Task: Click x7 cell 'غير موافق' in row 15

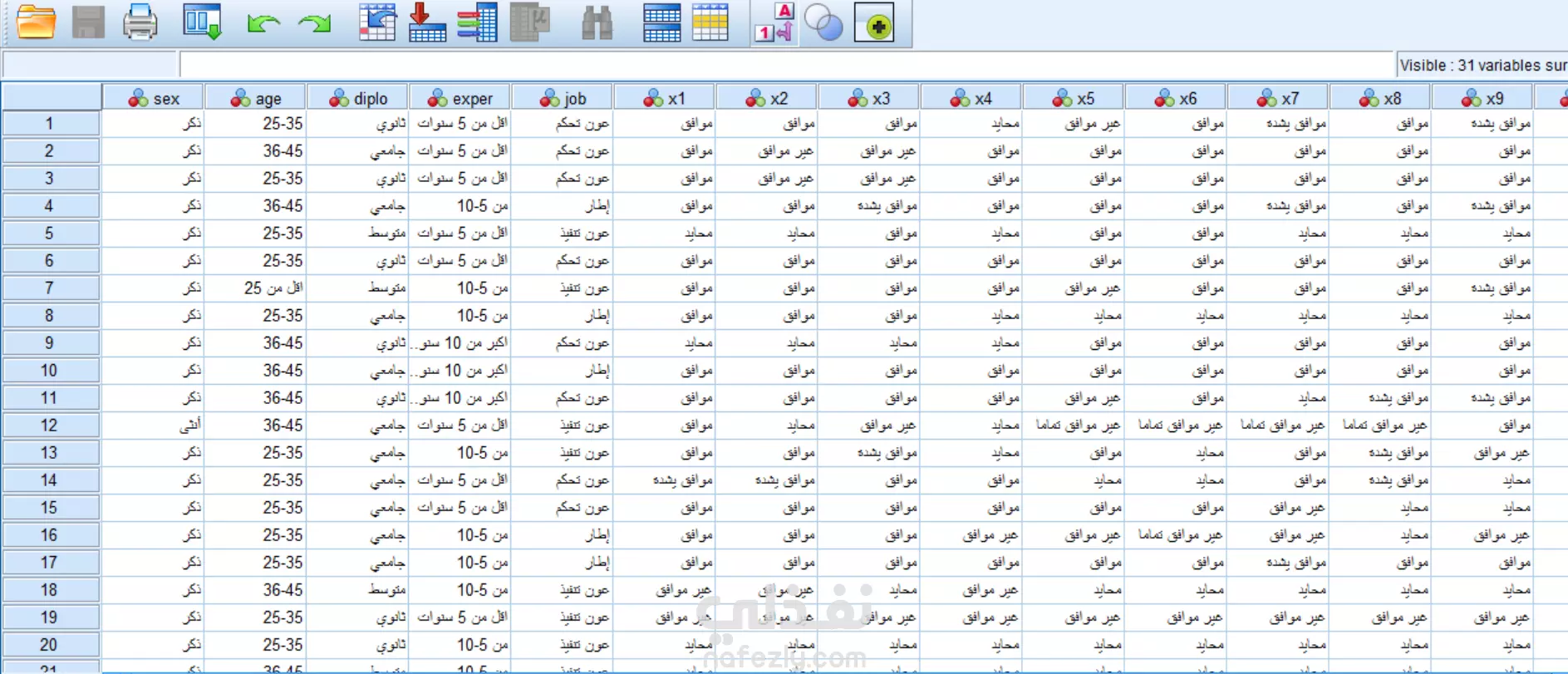Action: [x=1278, y=507]
